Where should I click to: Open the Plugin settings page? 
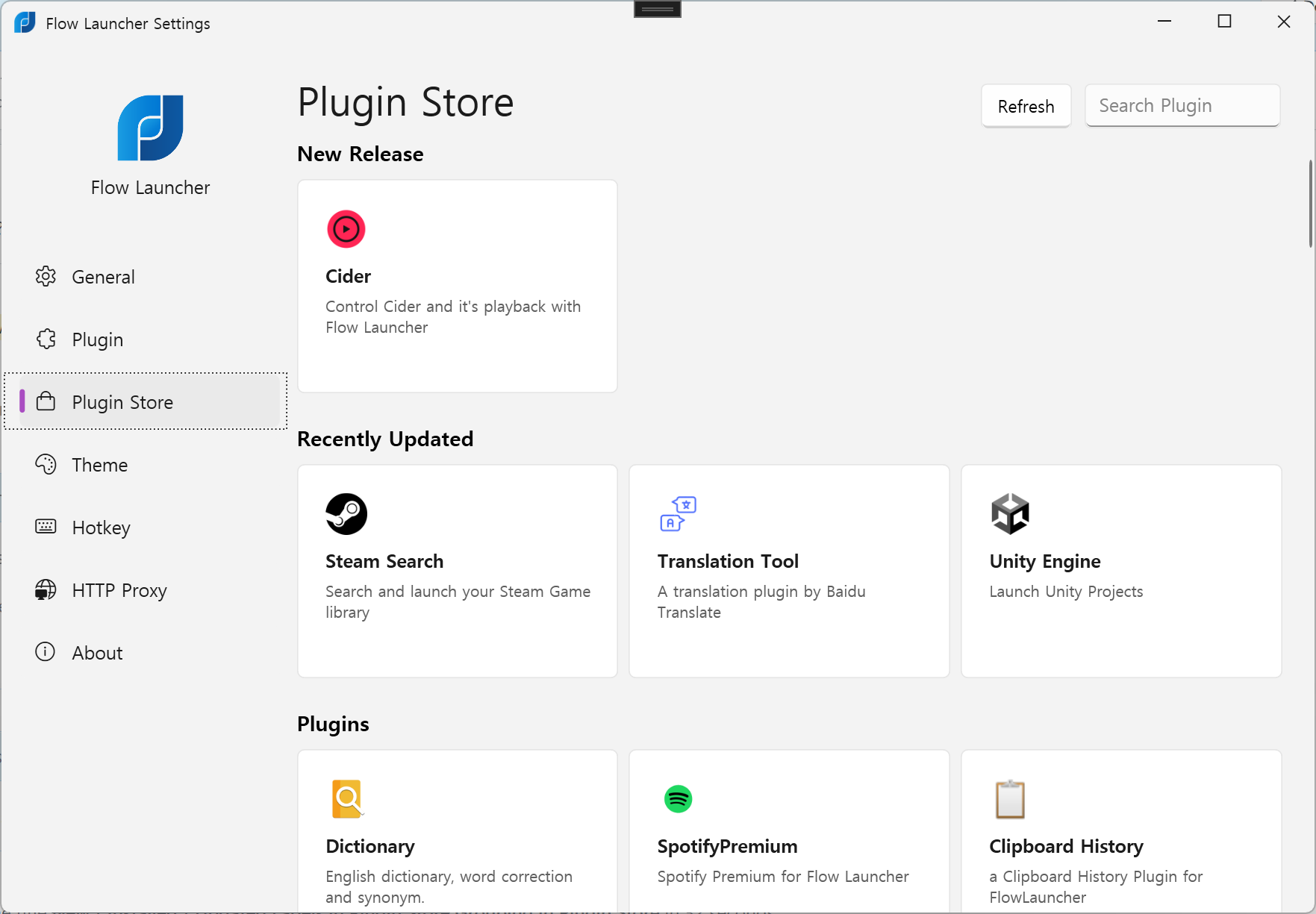click(x=149, y=339)
